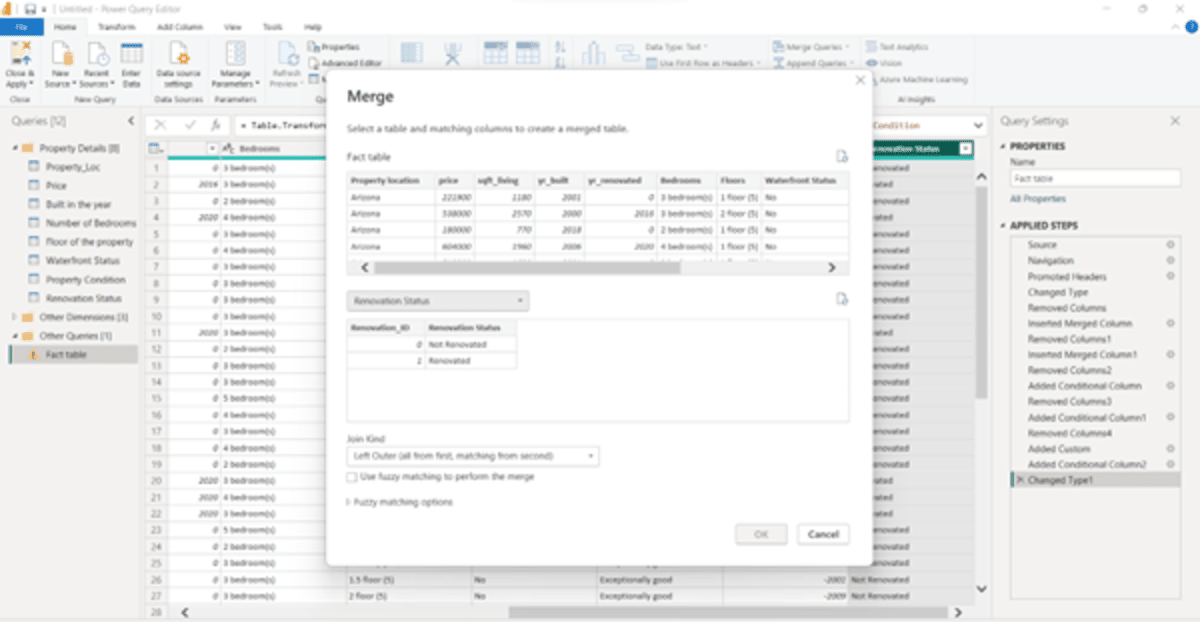Open Data source settings icon
Image resolution: width=1200 pixels, height=622 pixels.
[179, 56]
